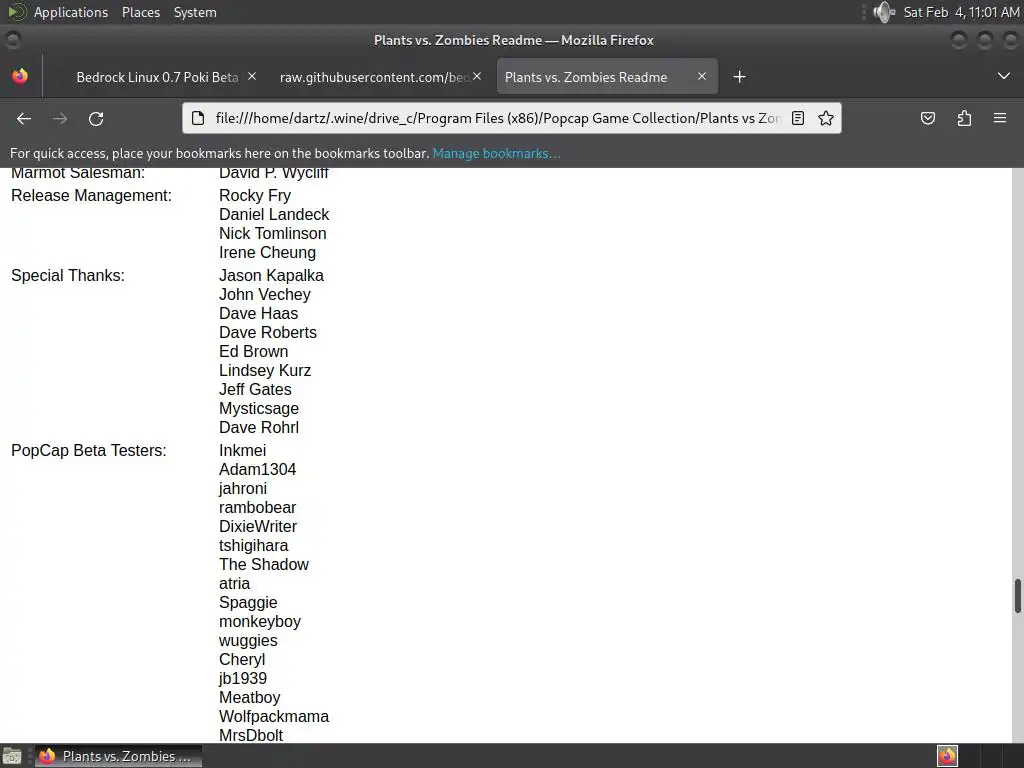
Task: Switch to Bedrock Linux 0.7 Poki Beta tab
Action: pos(157,77)
